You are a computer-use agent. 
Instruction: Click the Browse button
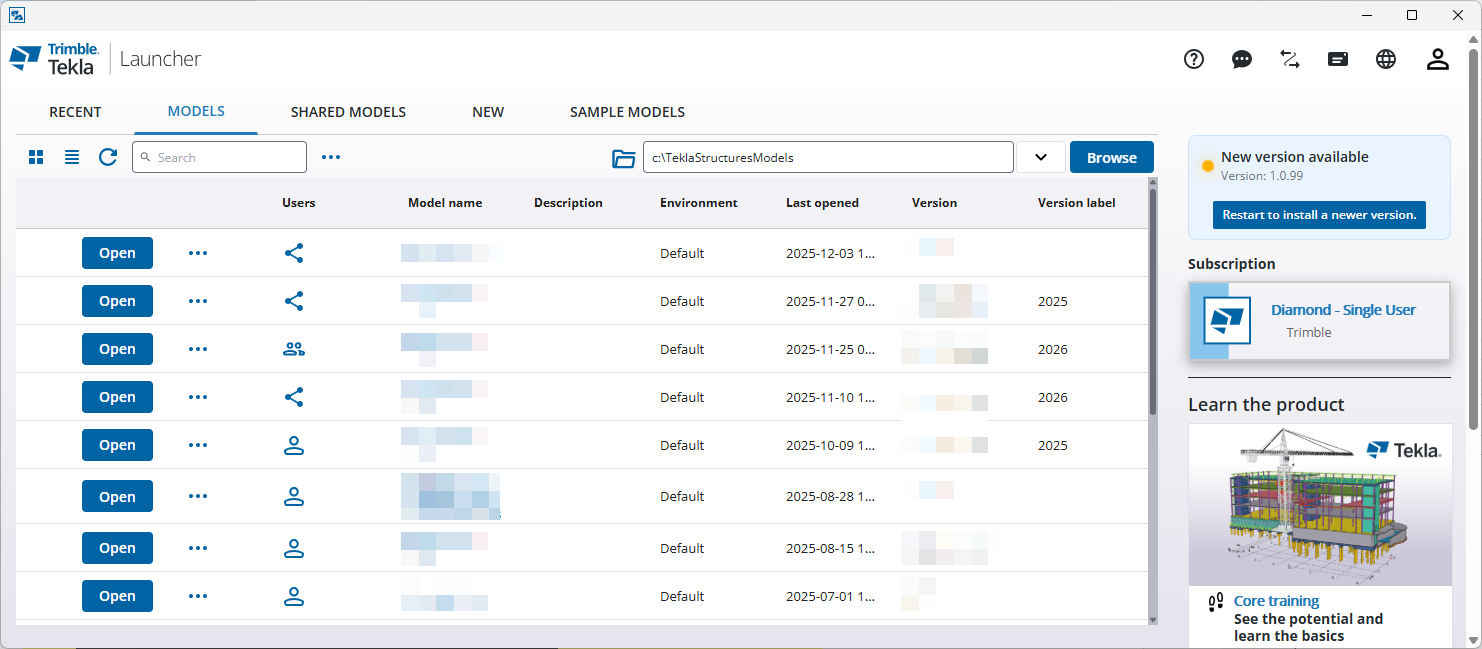1111,157
